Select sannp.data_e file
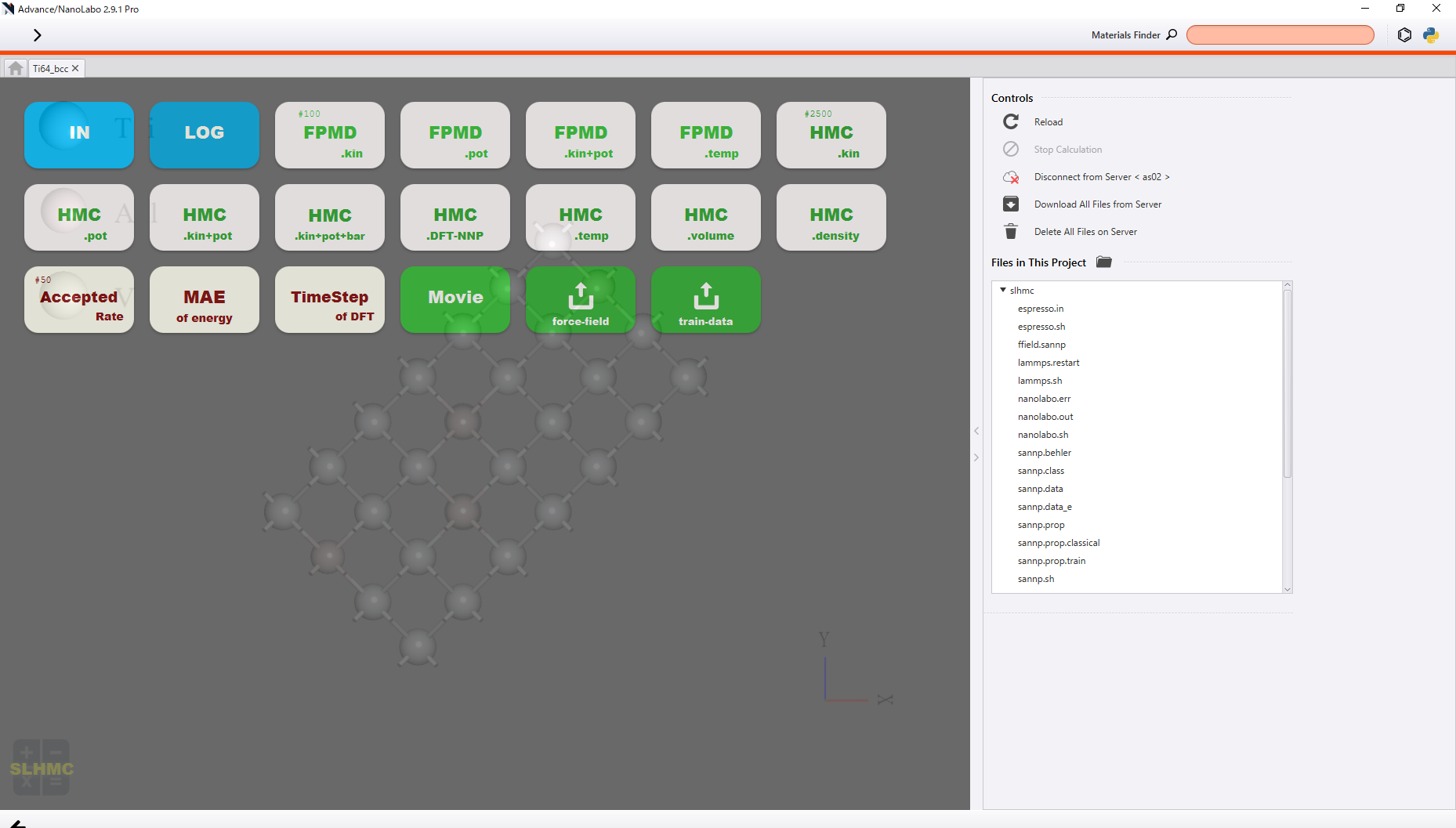Viewport: 1456px width, 828px height. [x=1045, y=507]
